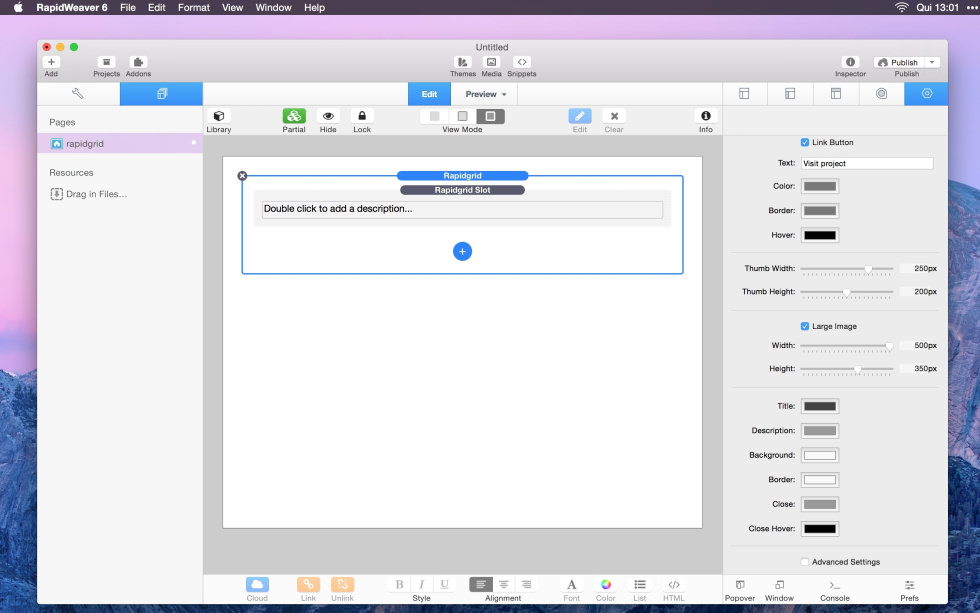Open the Close Hover color swatch
The width and height of the screenshot is (980, 613).
[x=819, y=529]
